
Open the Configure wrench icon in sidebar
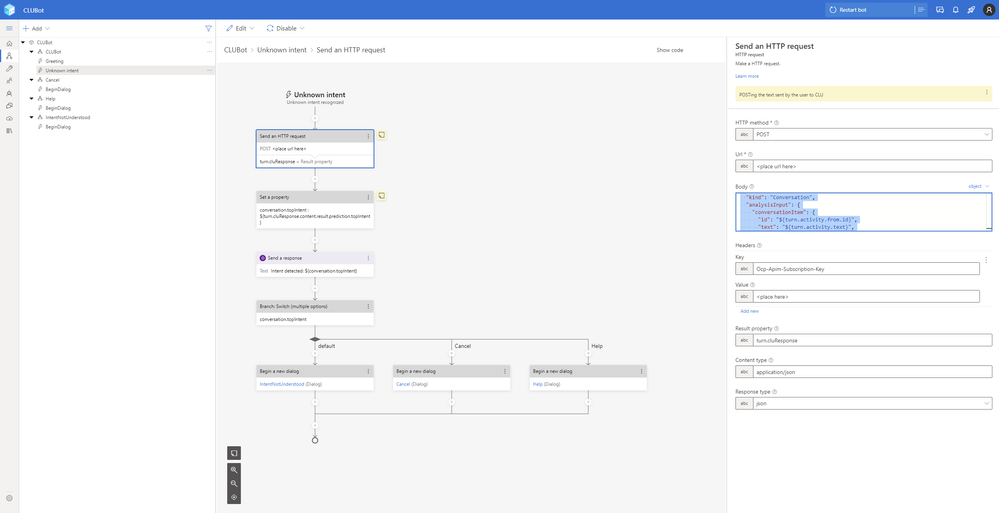(x=9, y=68)
